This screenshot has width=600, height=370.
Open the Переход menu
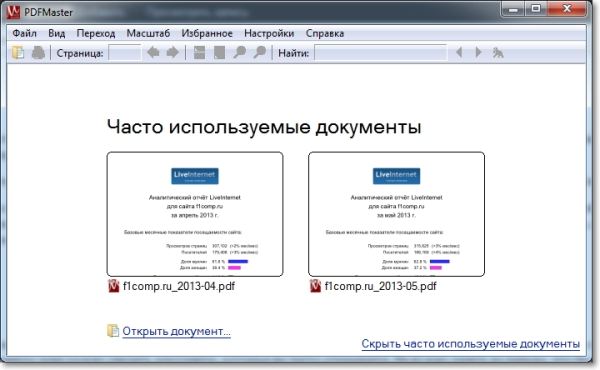coord(96,33)
